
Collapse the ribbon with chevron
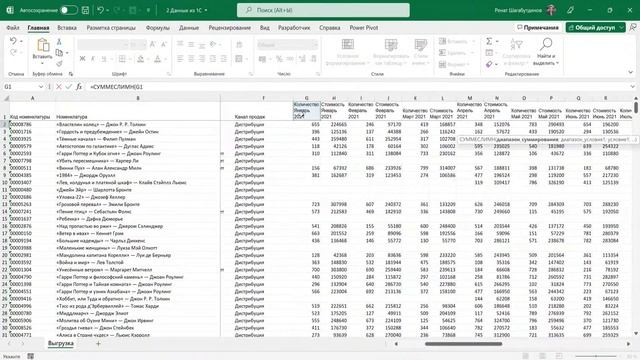(x=631, y=72)
